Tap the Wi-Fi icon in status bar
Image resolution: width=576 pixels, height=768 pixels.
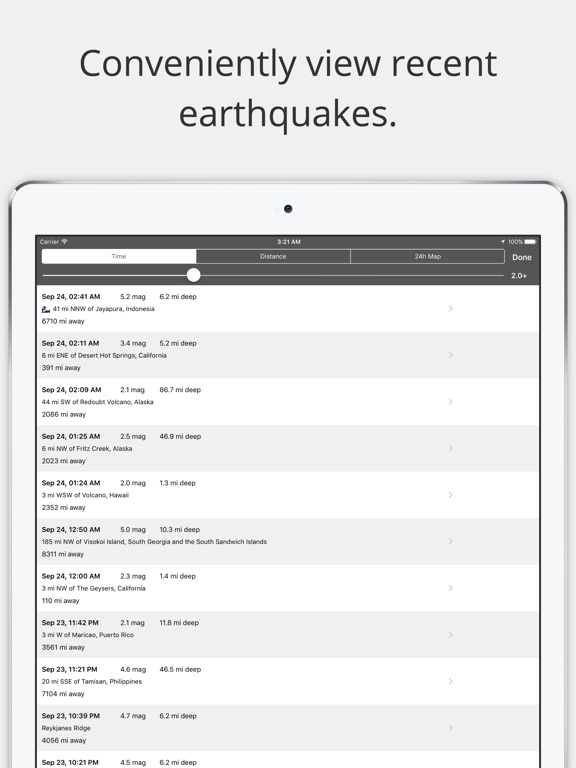[65, 241]
